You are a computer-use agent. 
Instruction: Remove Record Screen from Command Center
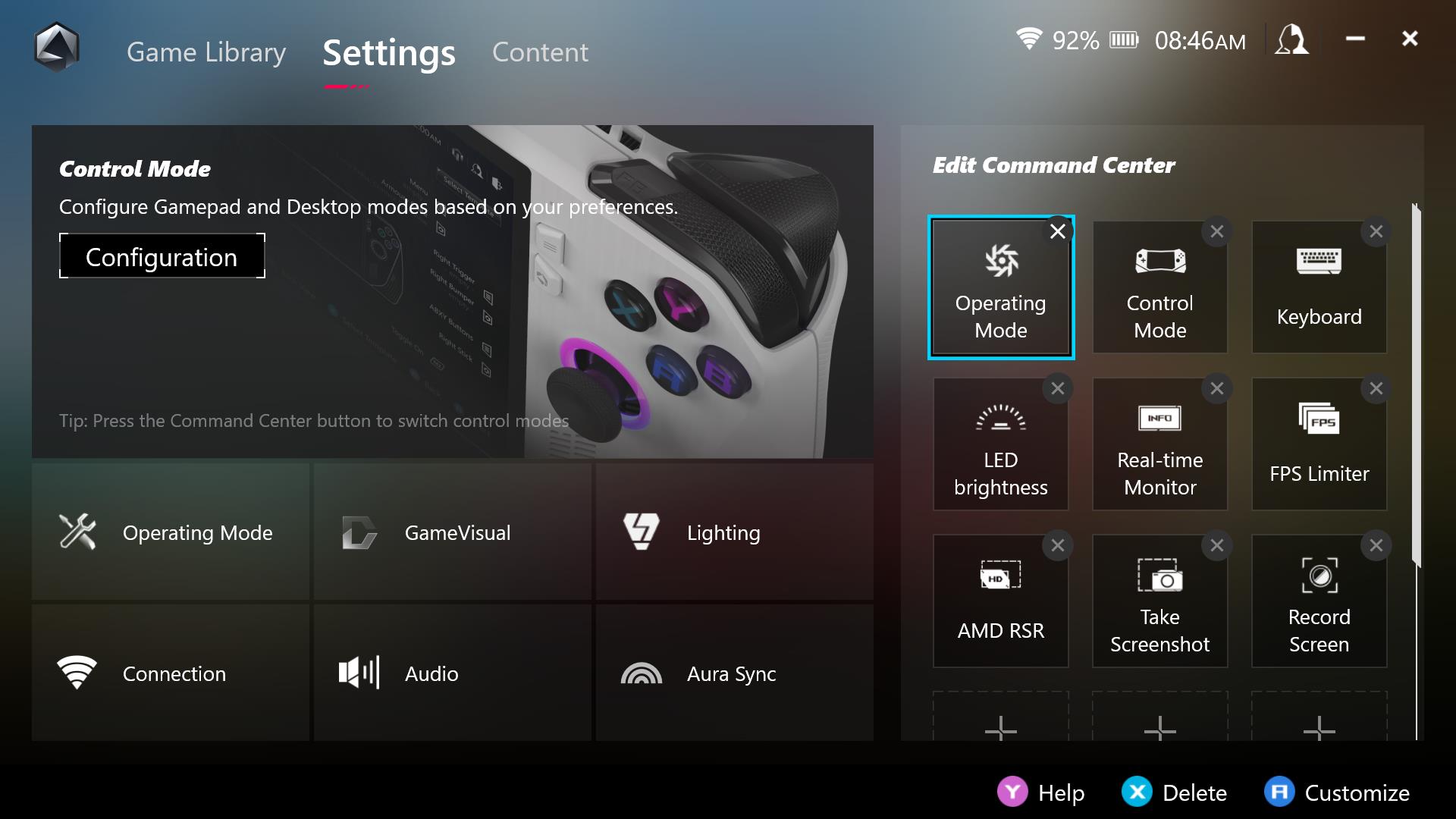(x=1377, y=544)
